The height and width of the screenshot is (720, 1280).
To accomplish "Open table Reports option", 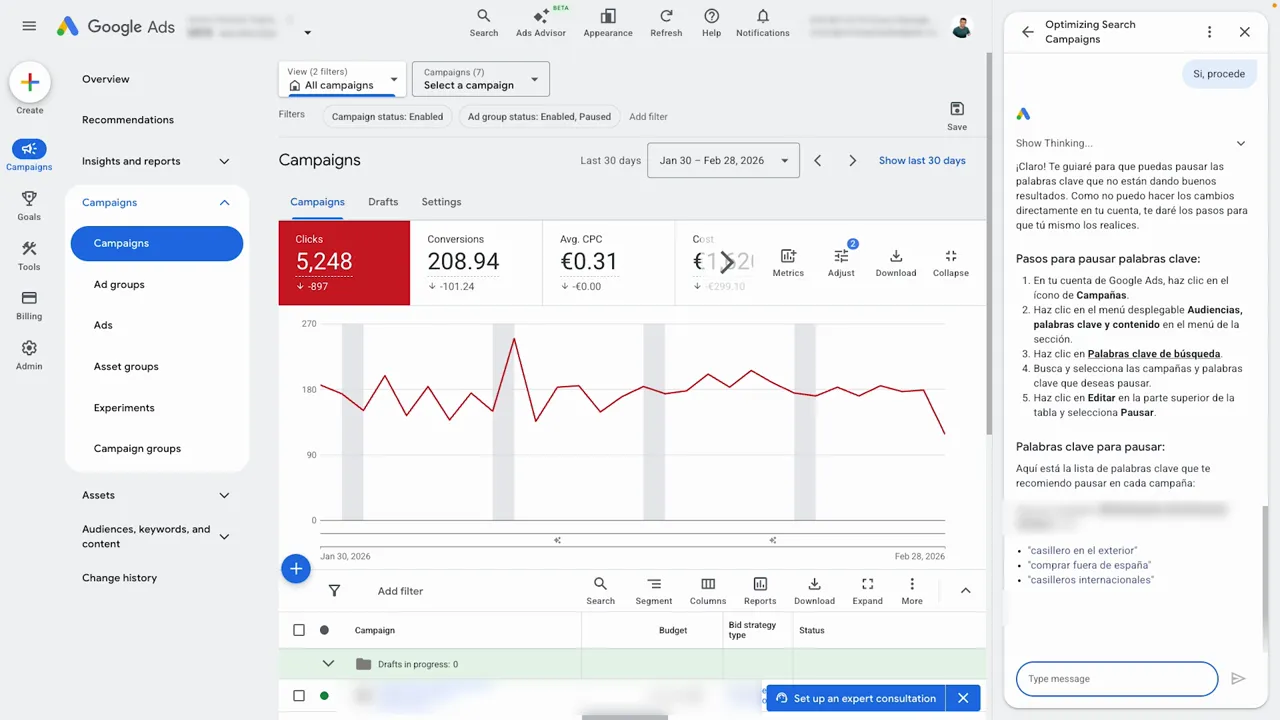I will pyautogui.click(x=760, y=591).
